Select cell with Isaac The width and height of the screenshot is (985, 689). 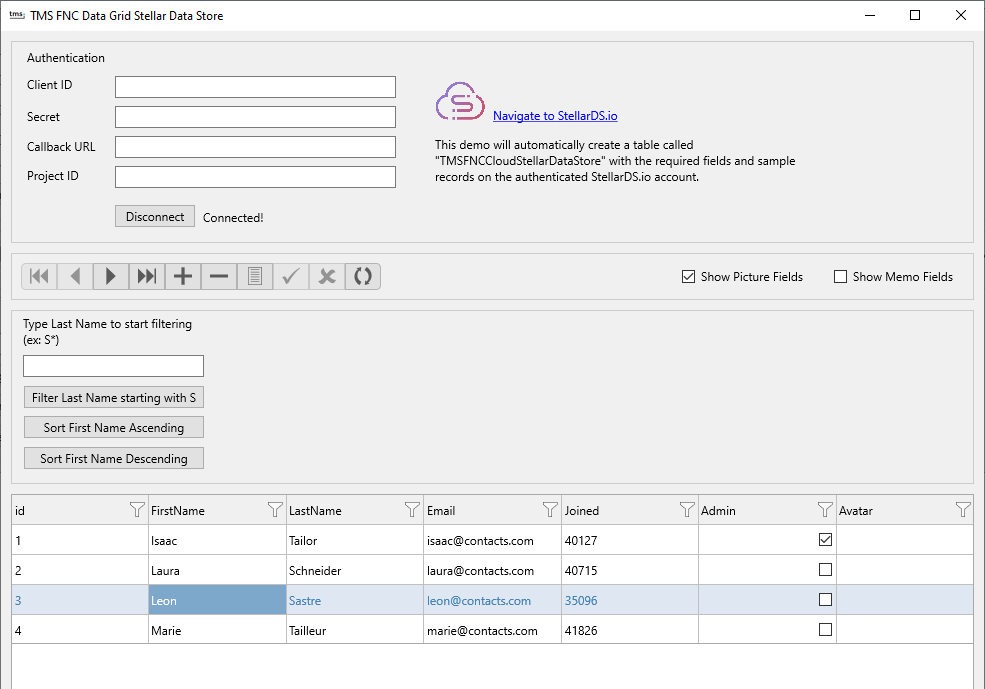coord(217,540)
